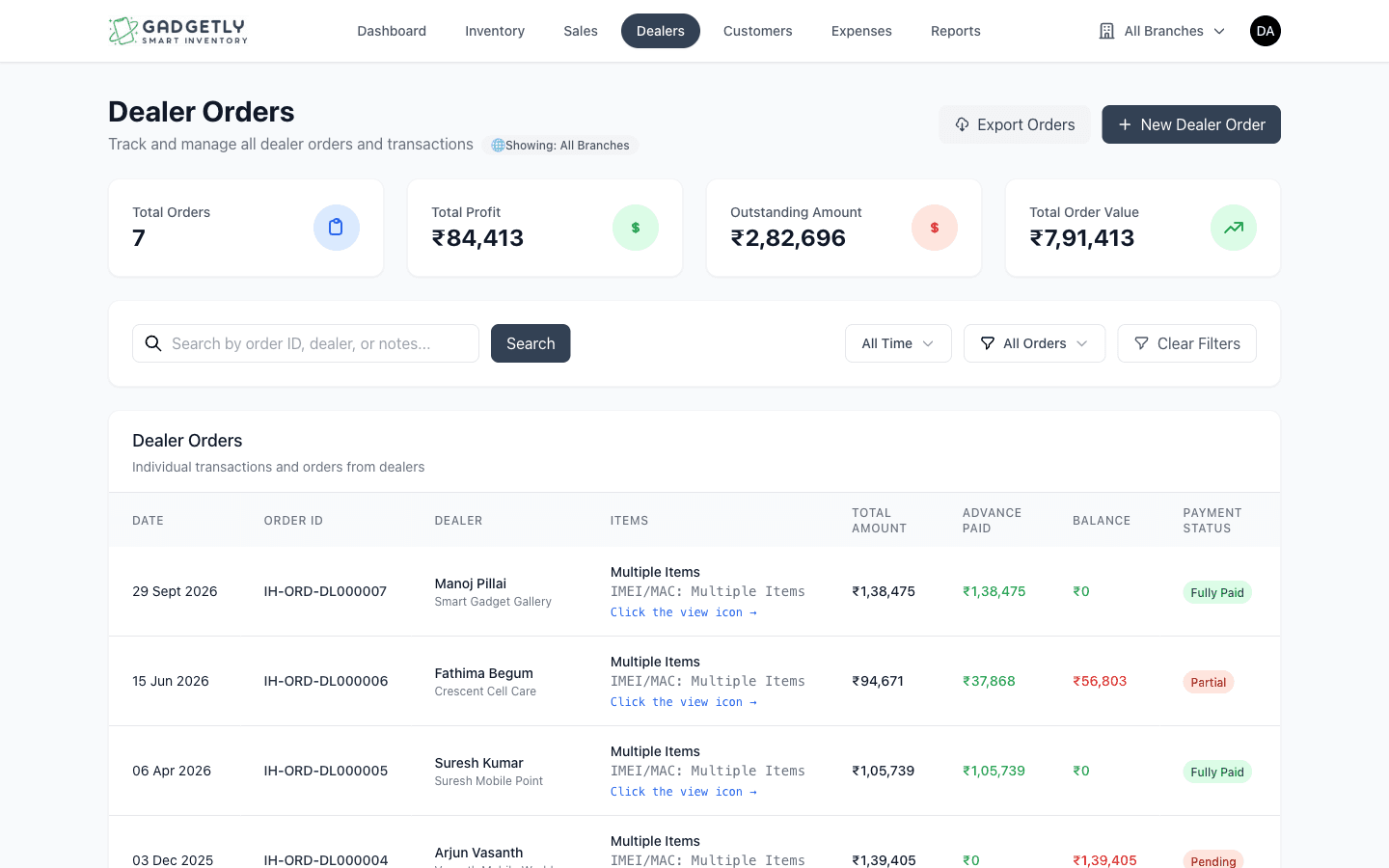Click the Gadgetly Smart Inventory logo
Viewport: 1389px width, 868px height.
(178, 31)
